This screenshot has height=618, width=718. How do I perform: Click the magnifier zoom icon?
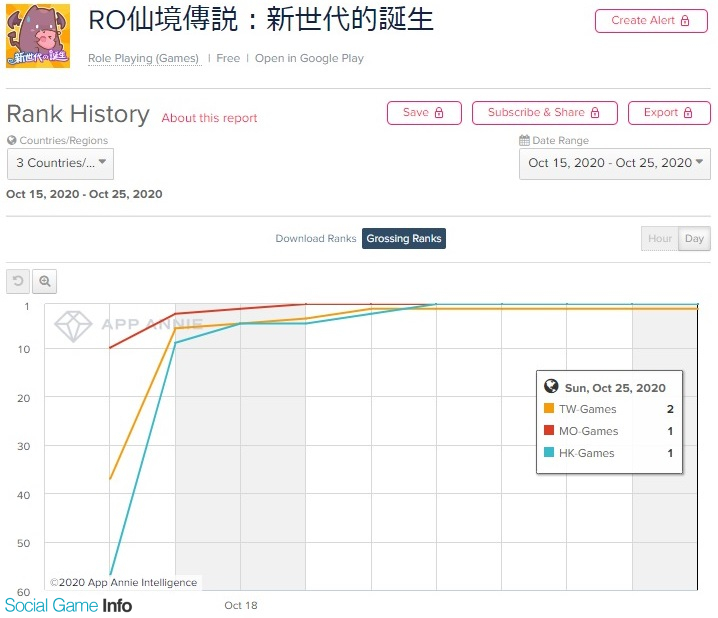pos(44,281)
